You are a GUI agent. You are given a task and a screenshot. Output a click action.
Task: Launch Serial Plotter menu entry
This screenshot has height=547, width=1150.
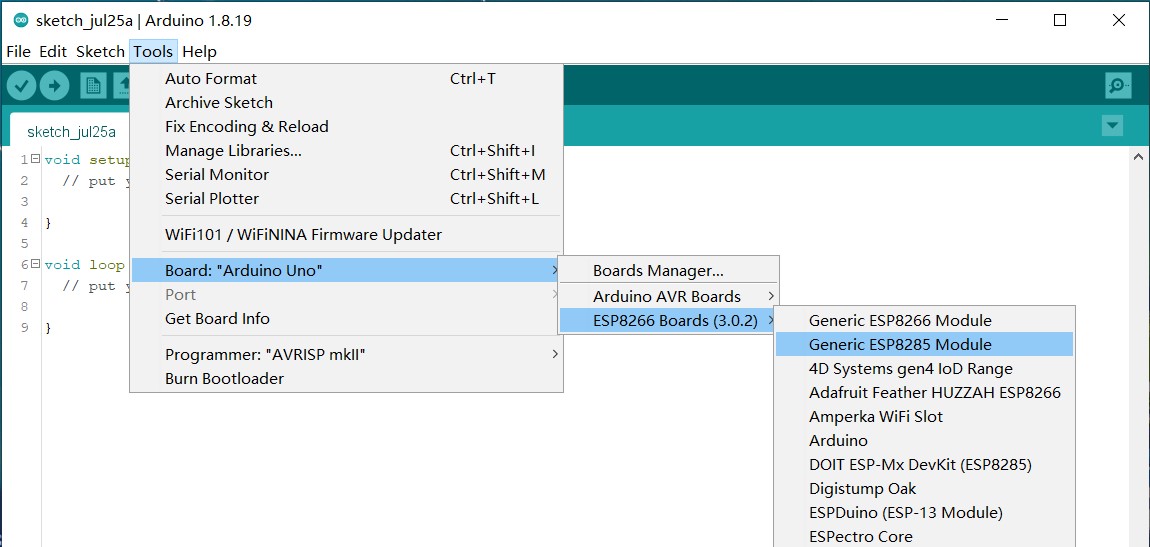pos(346,199)
